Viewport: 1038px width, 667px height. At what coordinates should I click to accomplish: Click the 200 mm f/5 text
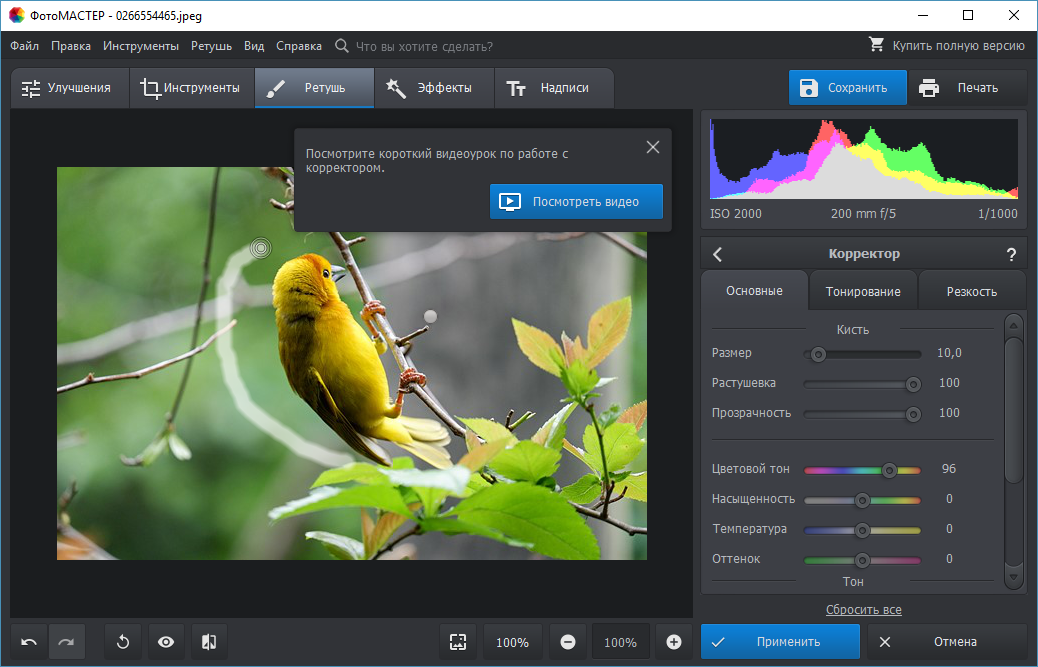point(863,214)
